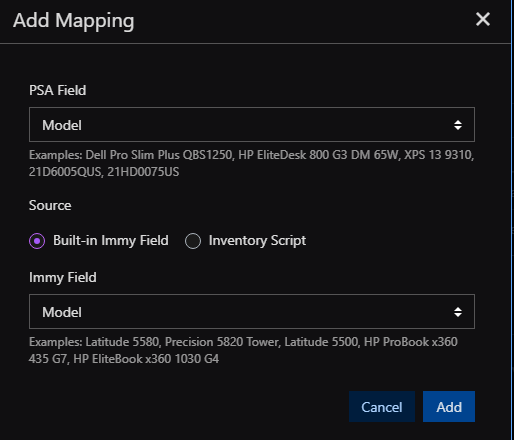Screen dimensions: 514x440
Task: Select the Built-in Immy Field radio circle
Action: click(x=37, y=241)
